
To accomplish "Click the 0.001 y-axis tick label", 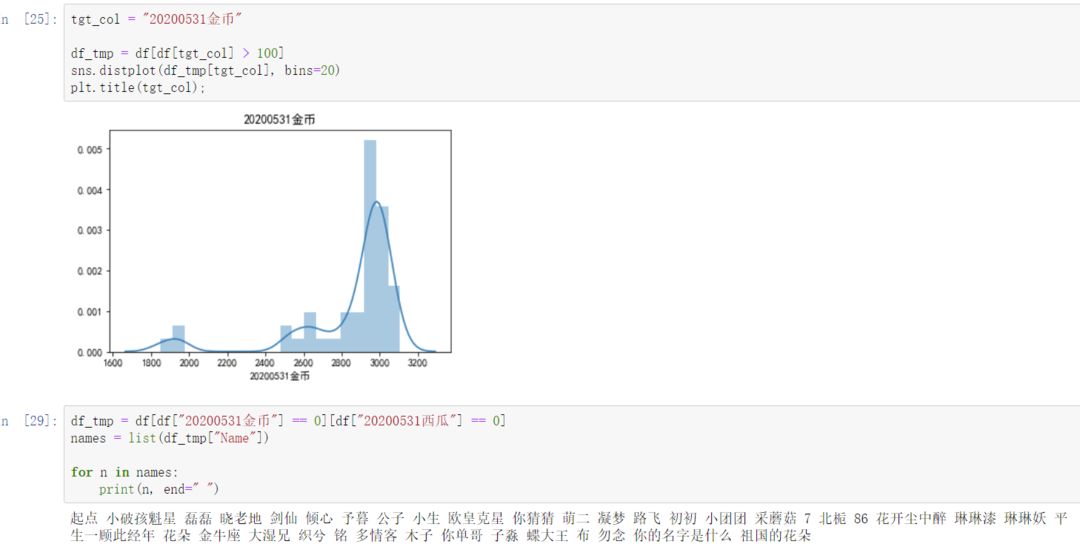I will click(90, 311).
